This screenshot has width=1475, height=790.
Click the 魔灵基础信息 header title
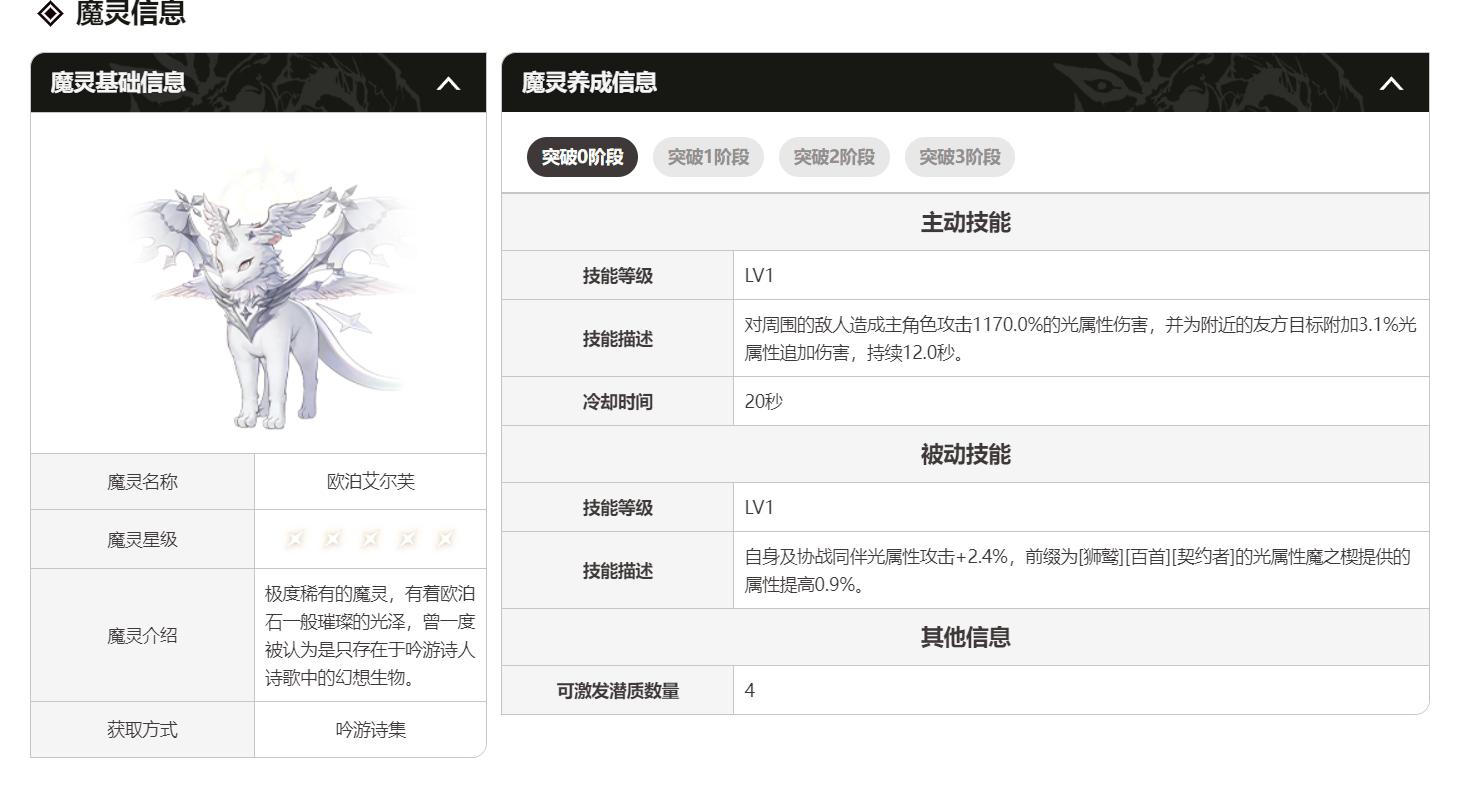pos(118,82)
